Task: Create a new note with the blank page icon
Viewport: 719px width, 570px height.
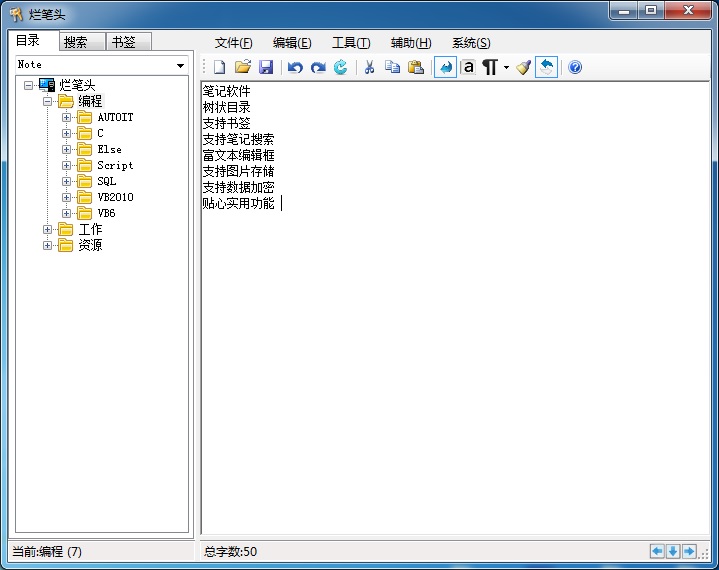Action: coord(220,67)
